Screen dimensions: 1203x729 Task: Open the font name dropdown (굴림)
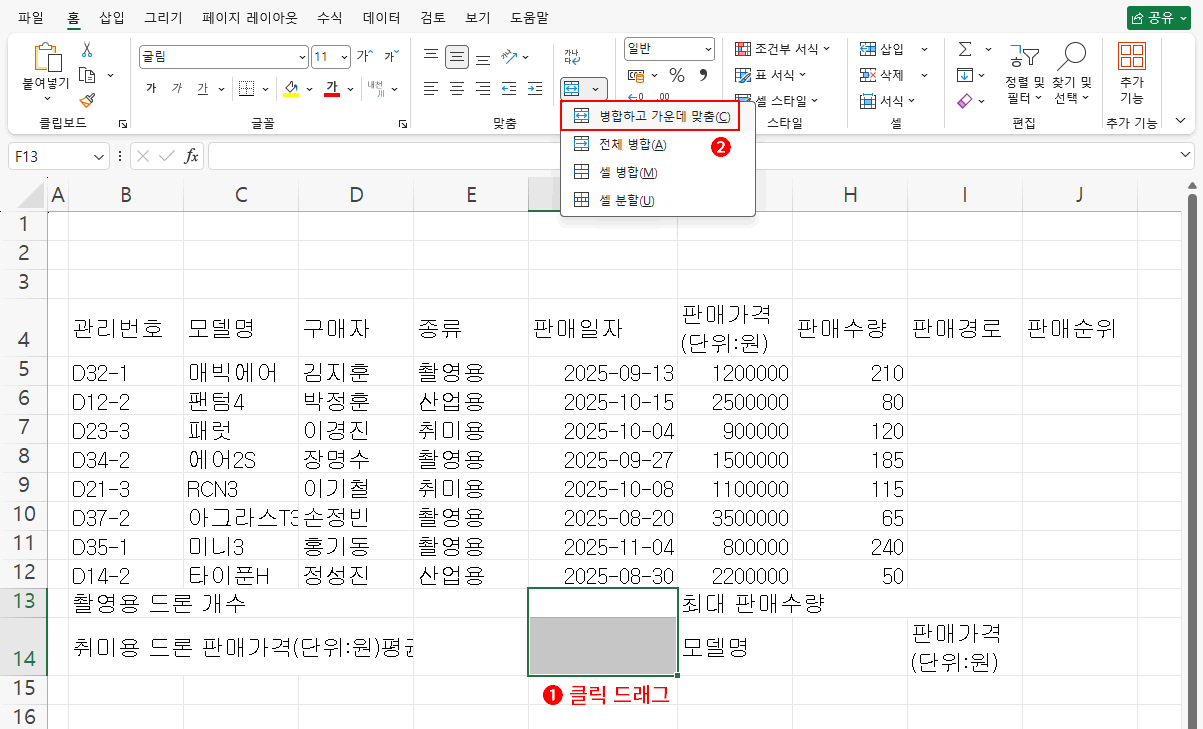click(x=303, y=57)
